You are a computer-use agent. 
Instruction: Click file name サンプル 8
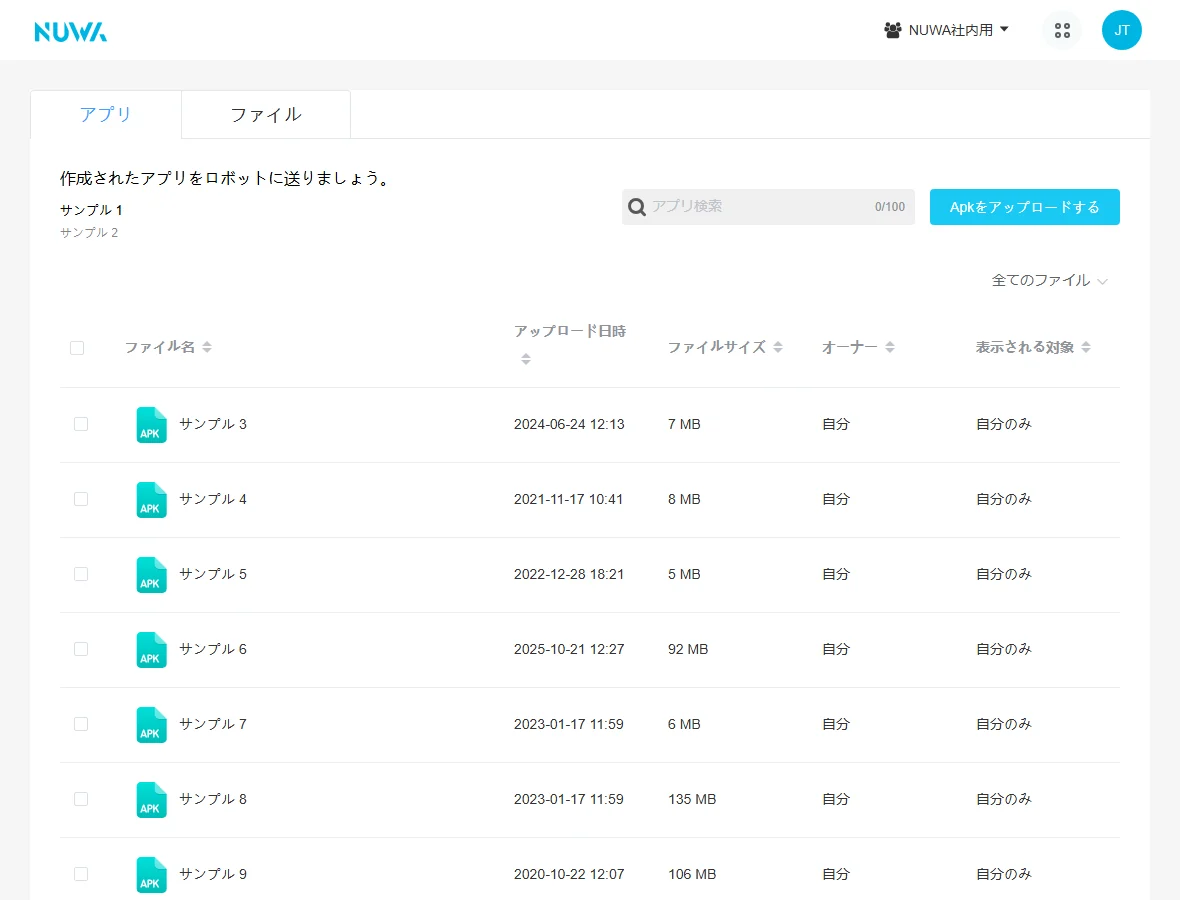tap(213, 799)
